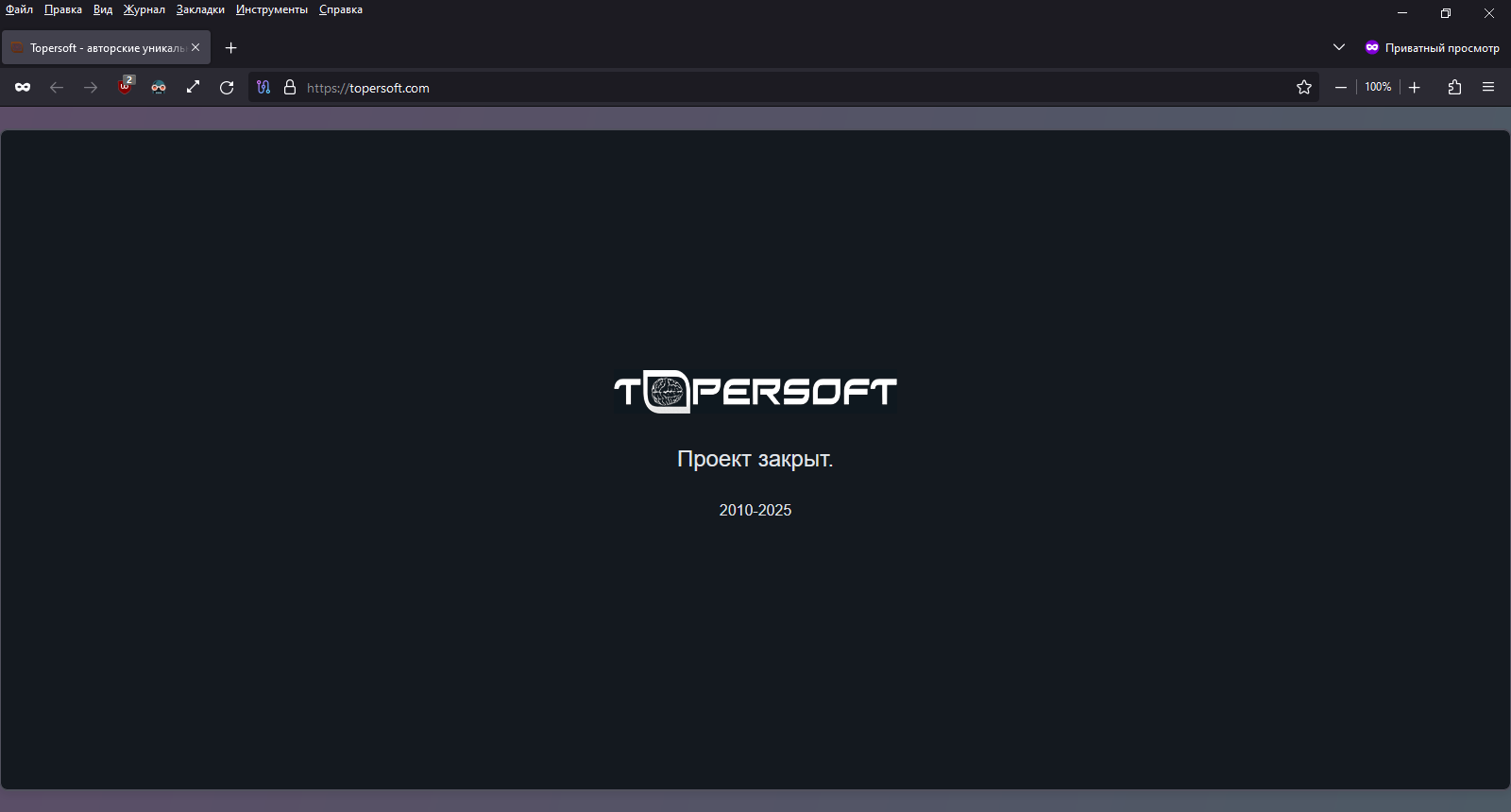
Task: Zoom in with the plus button
Action: click(1414, 87)
